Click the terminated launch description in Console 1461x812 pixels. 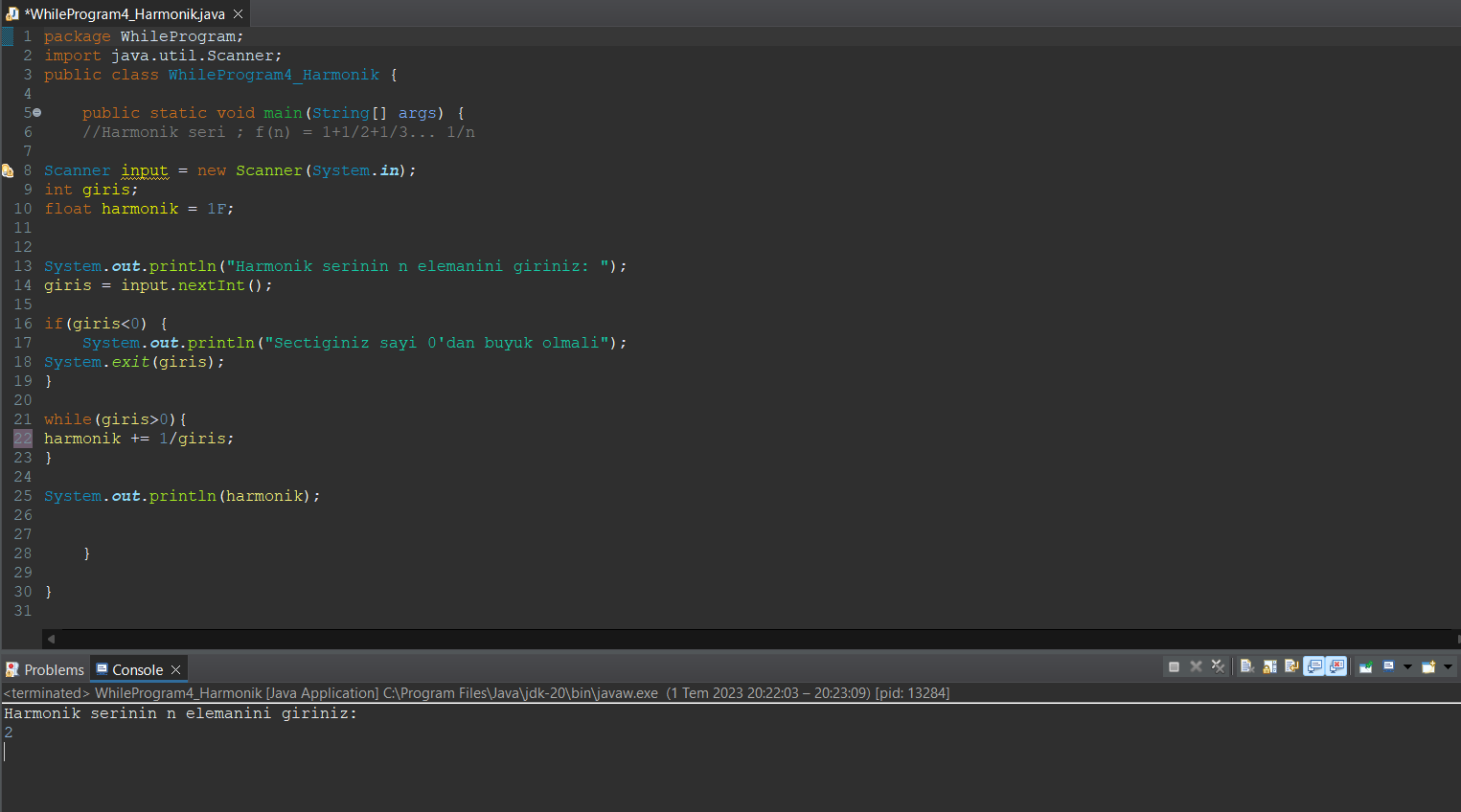point(477,693)
